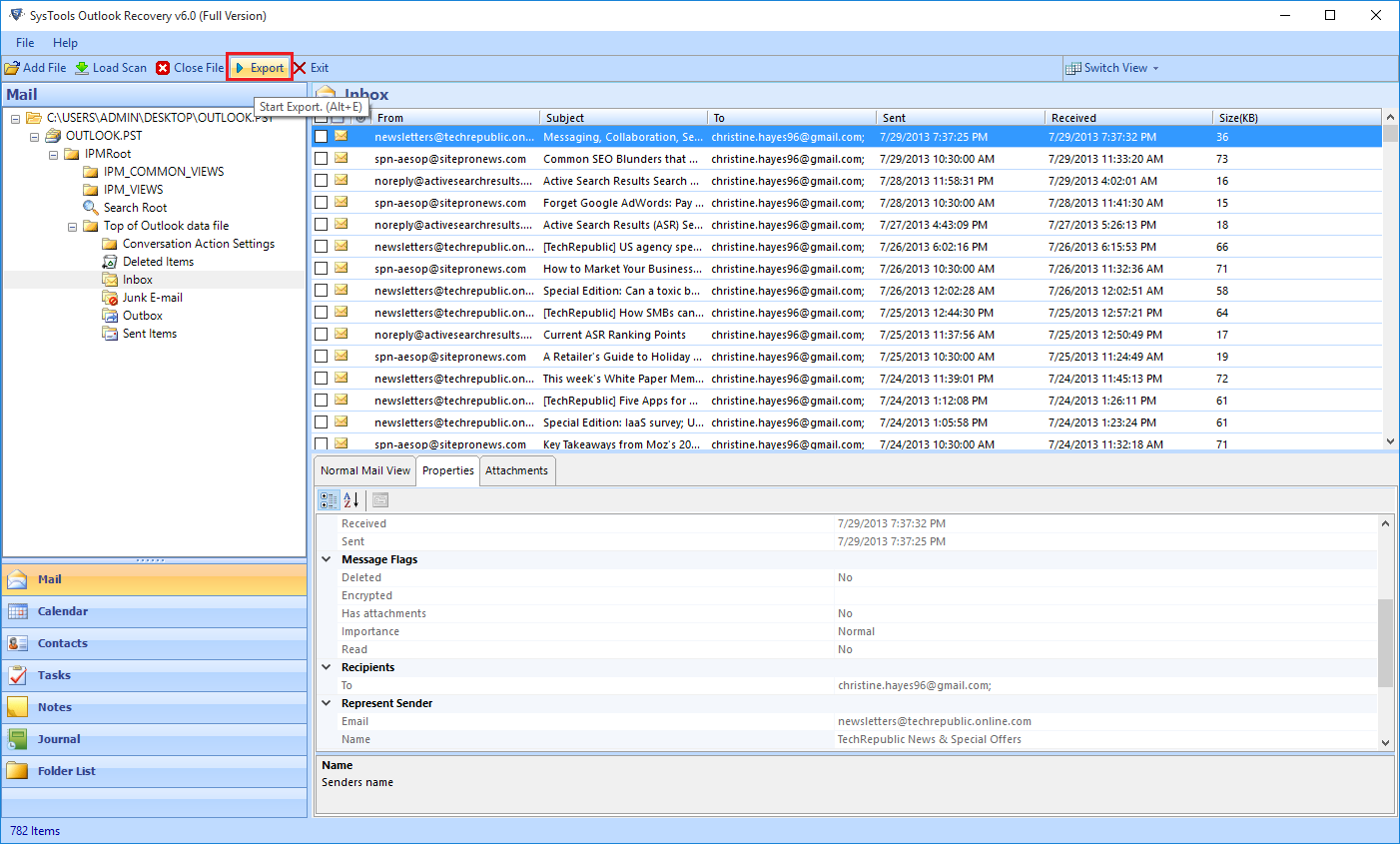Check box for This week's White Paper email
The width and height of the screenshot is (1400, 844).
321,378
